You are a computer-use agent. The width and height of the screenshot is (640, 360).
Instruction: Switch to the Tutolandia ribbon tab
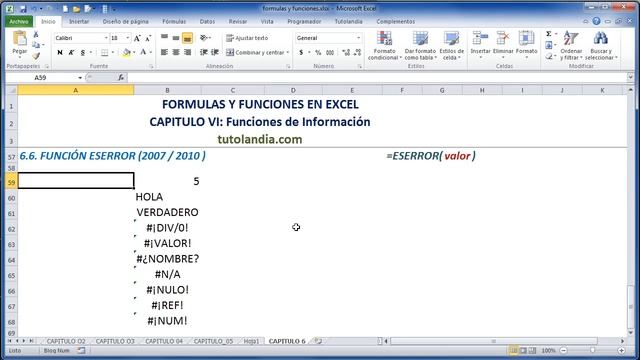pos(349,21)
